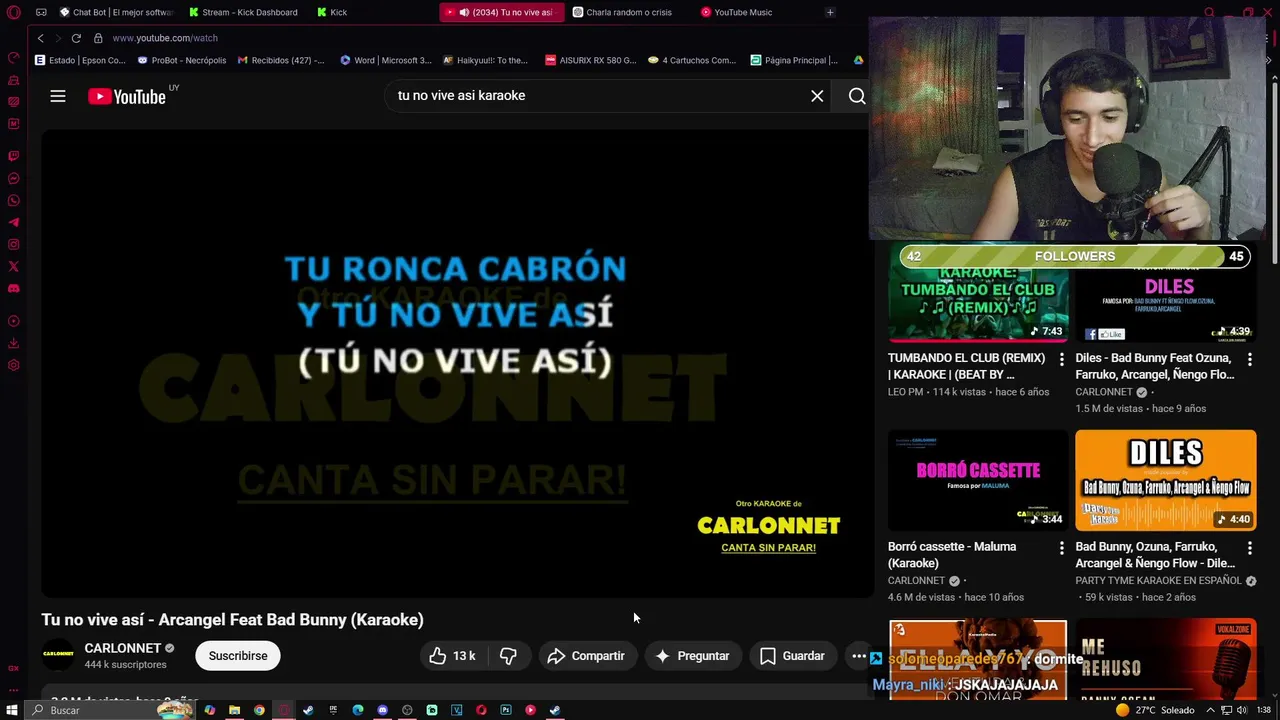Viewport: 1280px width, 720px height.
Task: Open more actions menu beside Guardar
Action: (858, 656)
